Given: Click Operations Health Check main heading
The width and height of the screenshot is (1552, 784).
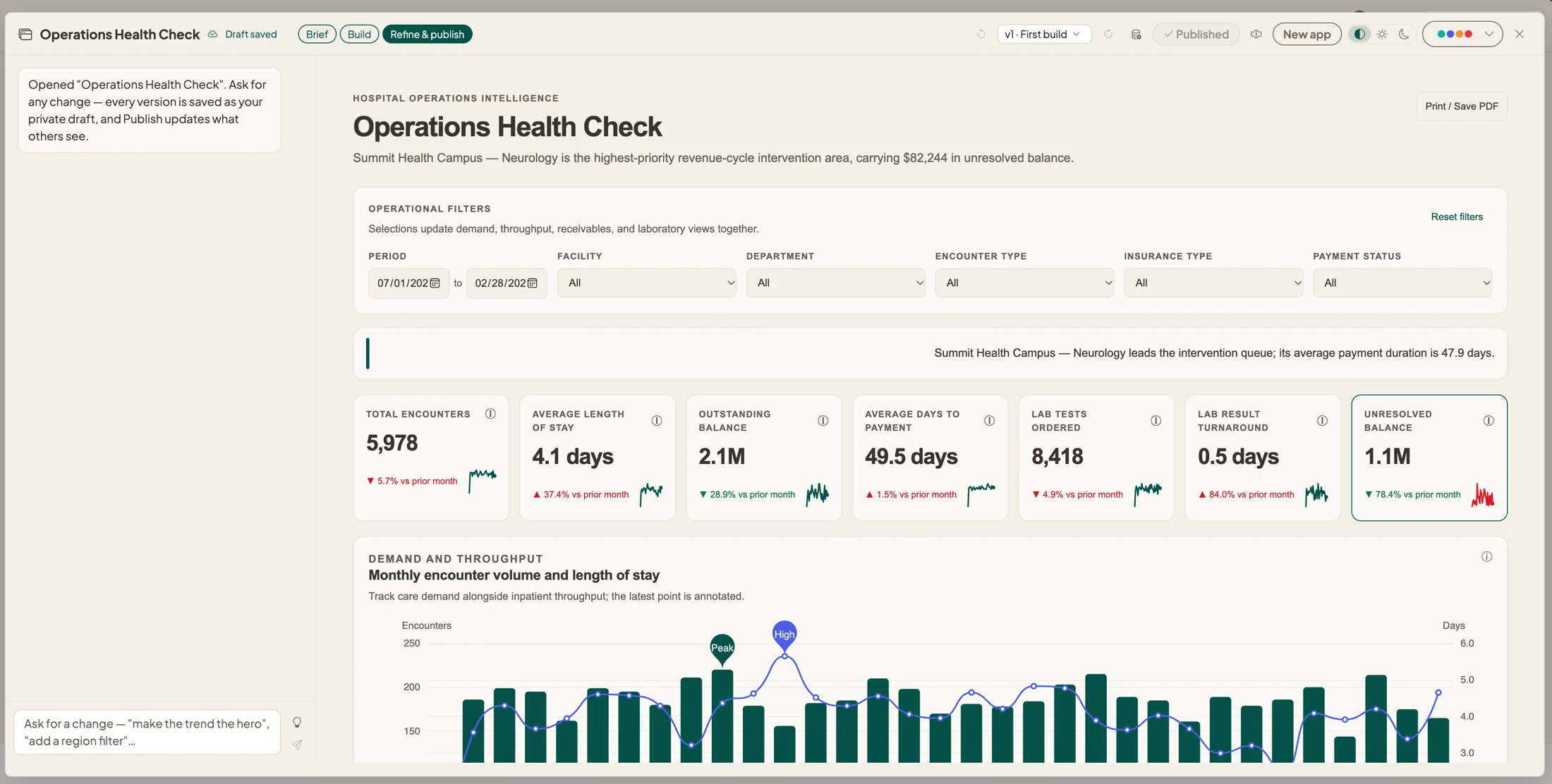Looking at the screenshot, I should [507, 127].
